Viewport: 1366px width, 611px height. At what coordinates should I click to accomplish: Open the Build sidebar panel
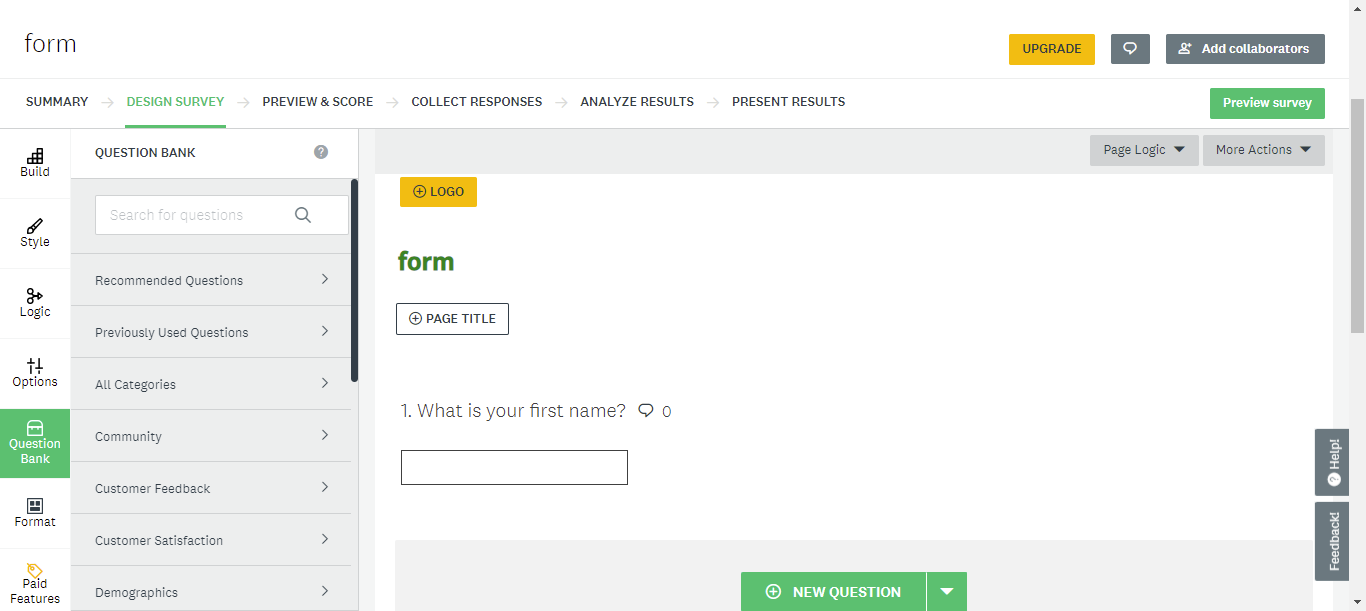click(35, 163)
